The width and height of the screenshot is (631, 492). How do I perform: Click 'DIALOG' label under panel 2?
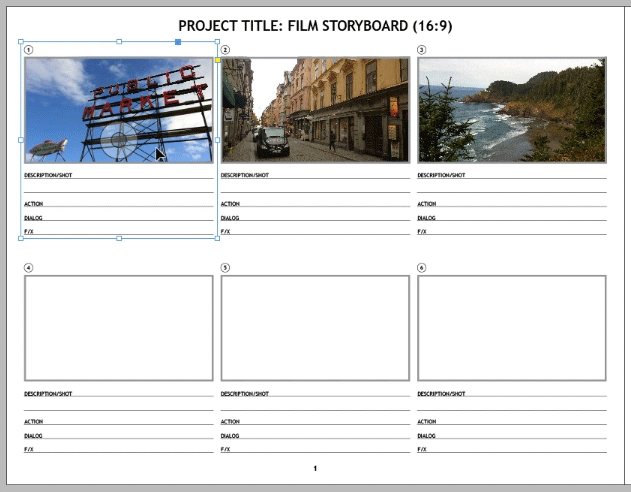click(x=230, y=218)
